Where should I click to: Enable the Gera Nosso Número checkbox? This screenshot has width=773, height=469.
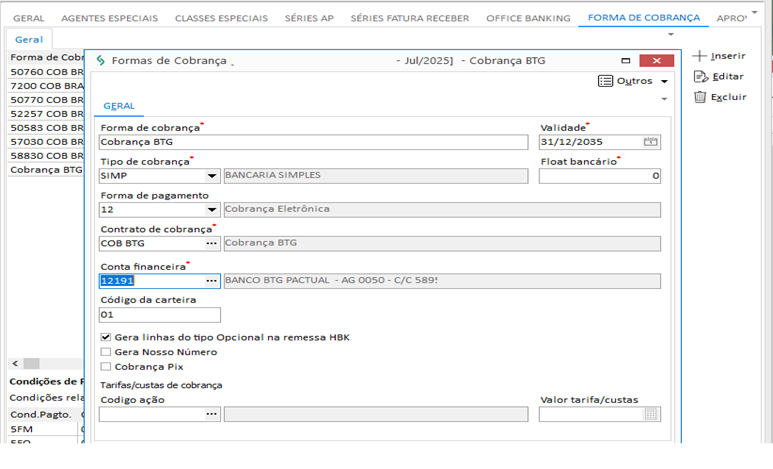pyautogui.click(x=106, y=352)
